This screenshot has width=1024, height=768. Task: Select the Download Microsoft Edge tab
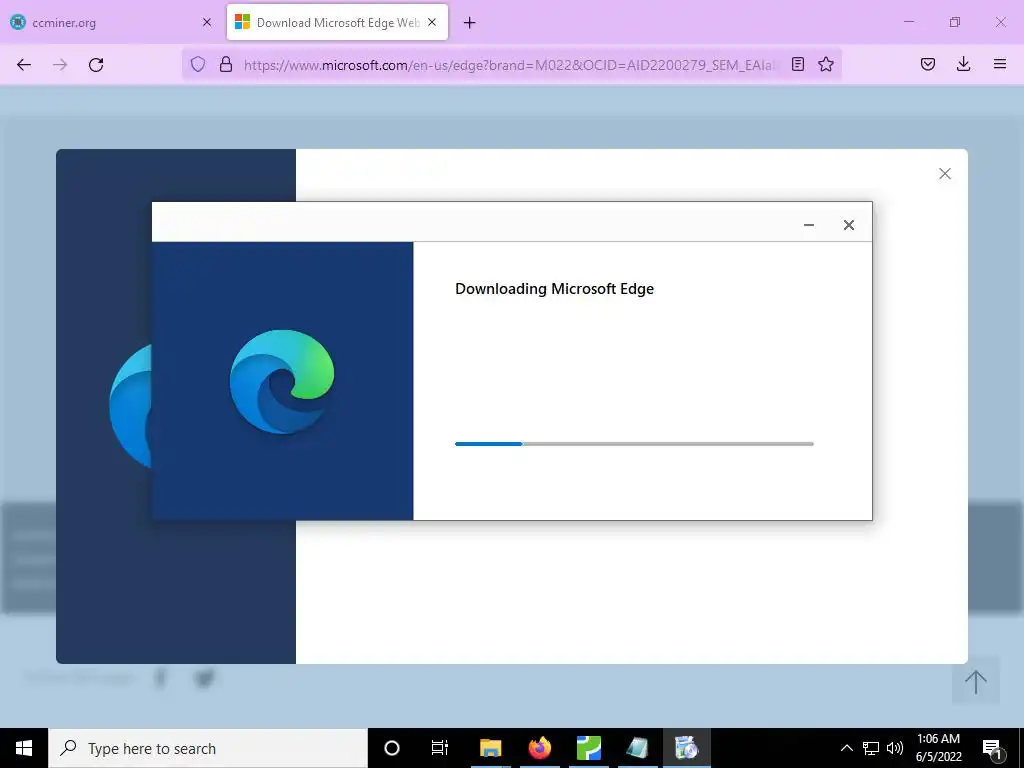[337, 23]
